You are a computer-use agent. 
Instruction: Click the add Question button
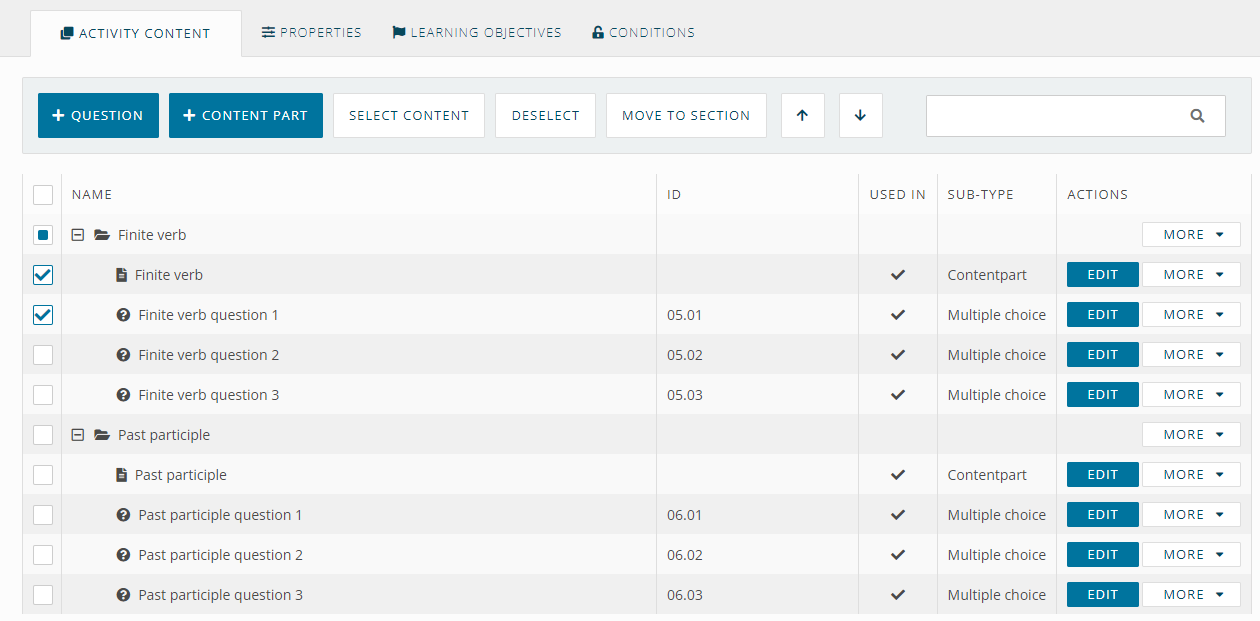pyautogui.click(x=98, y=116)
